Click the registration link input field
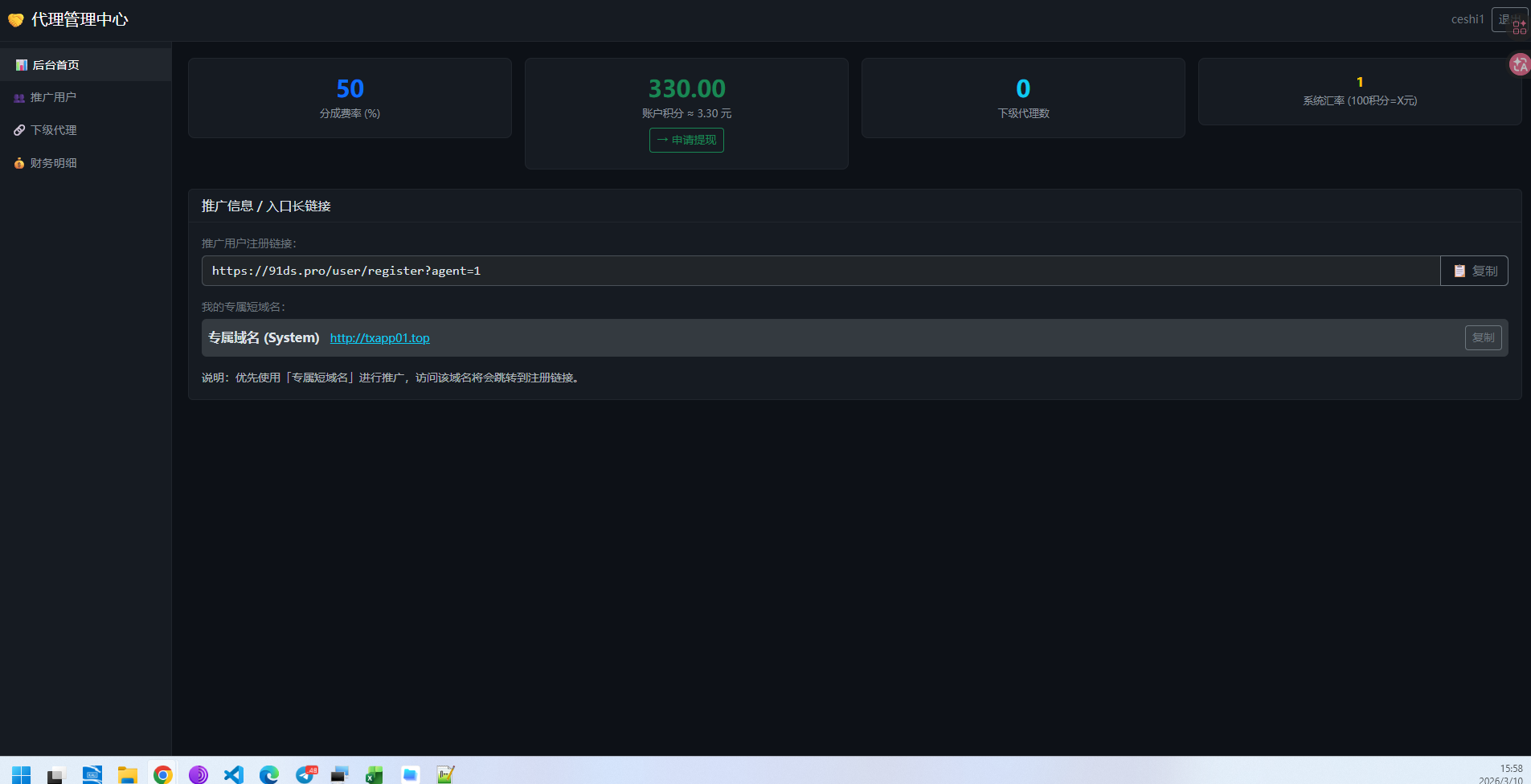 820,271
